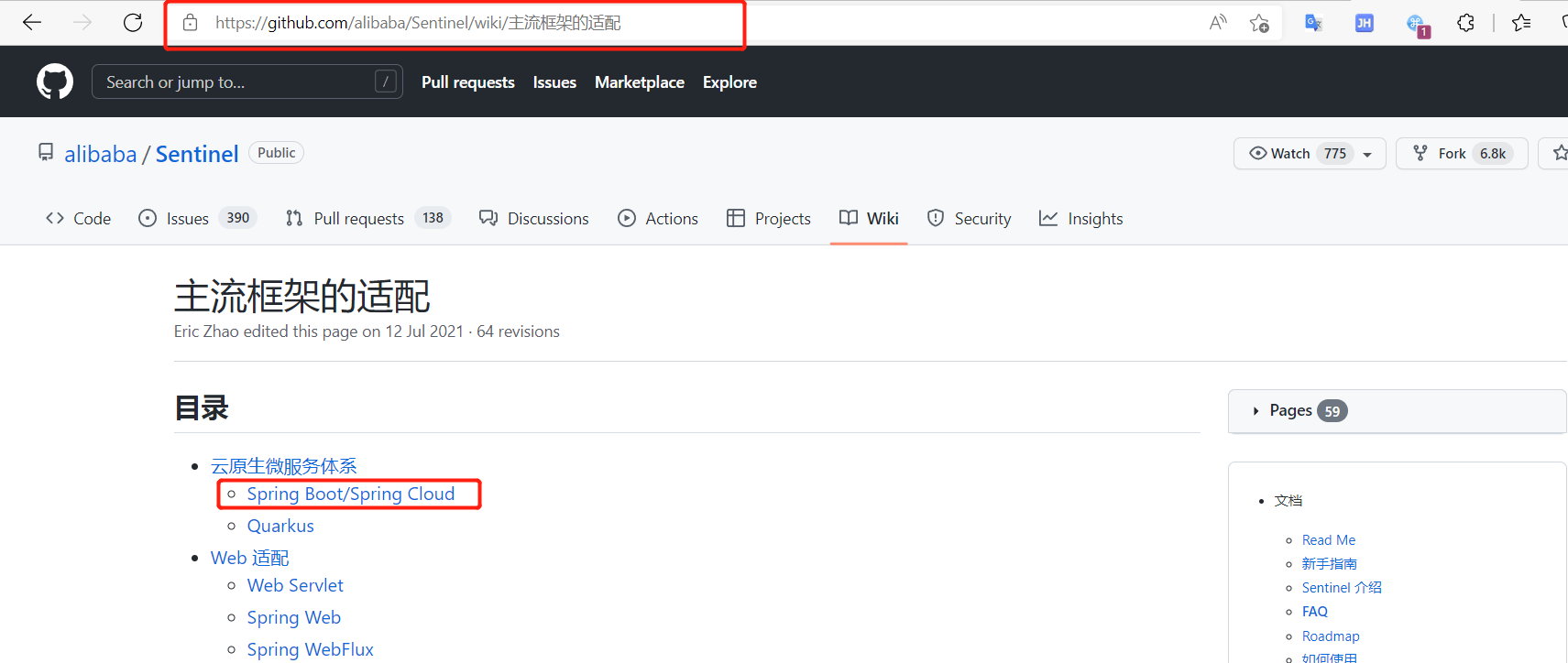Open the Quarkus link
This screenshot has height=663, width=1568.
point(280,526)
